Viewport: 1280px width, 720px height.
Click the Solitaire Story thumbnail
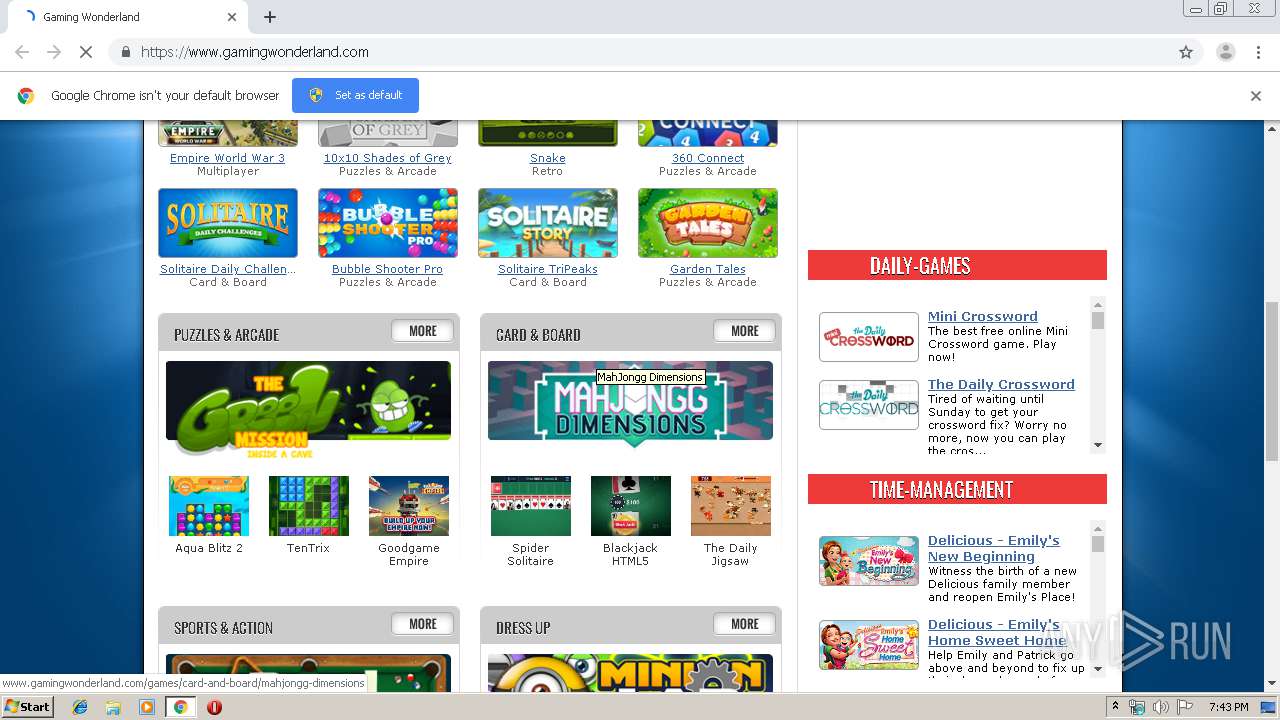point(548,223)
